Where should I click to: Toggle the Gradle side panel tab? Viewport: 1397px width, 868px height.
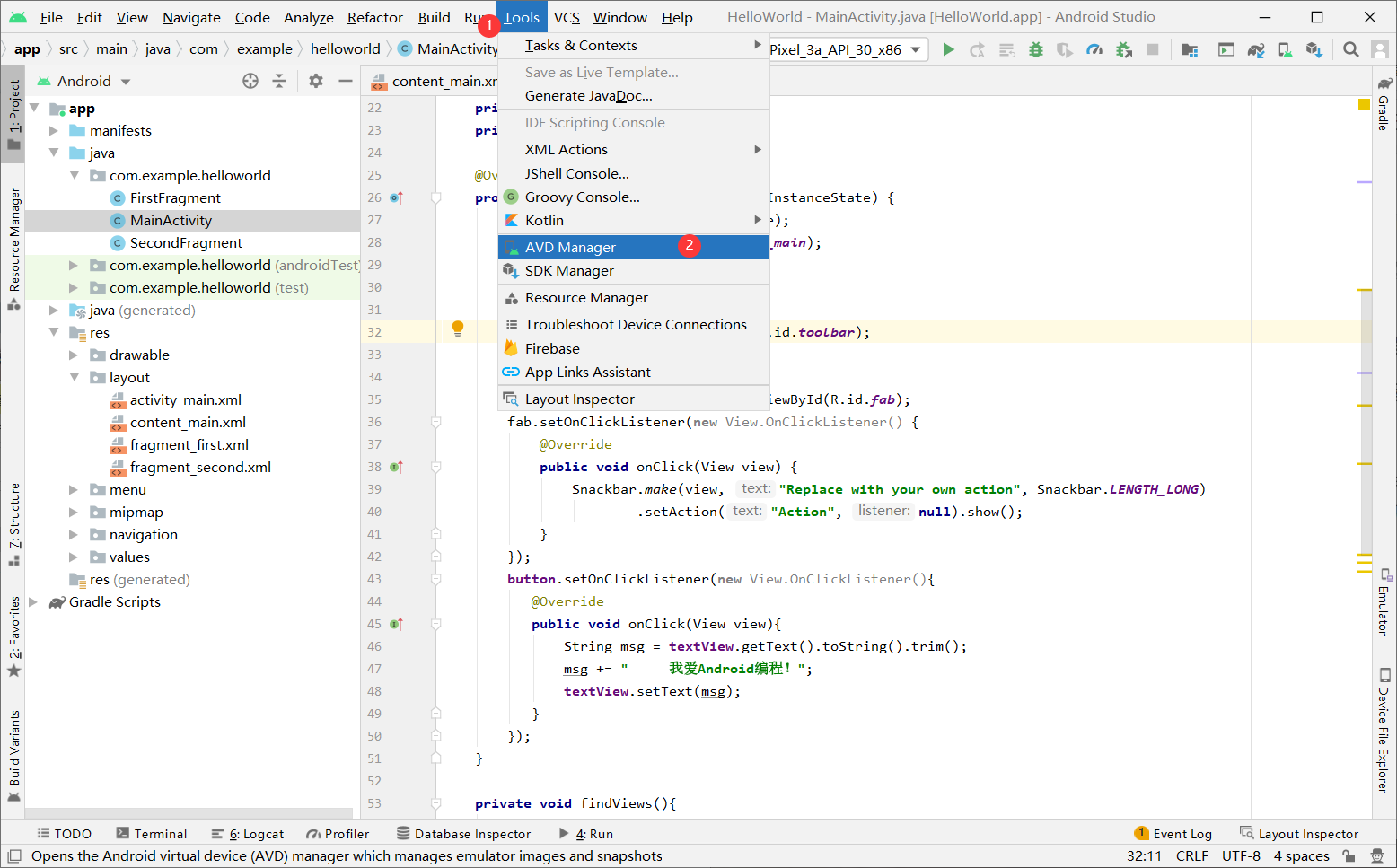pyautogui.click(x=1384, y=103)
